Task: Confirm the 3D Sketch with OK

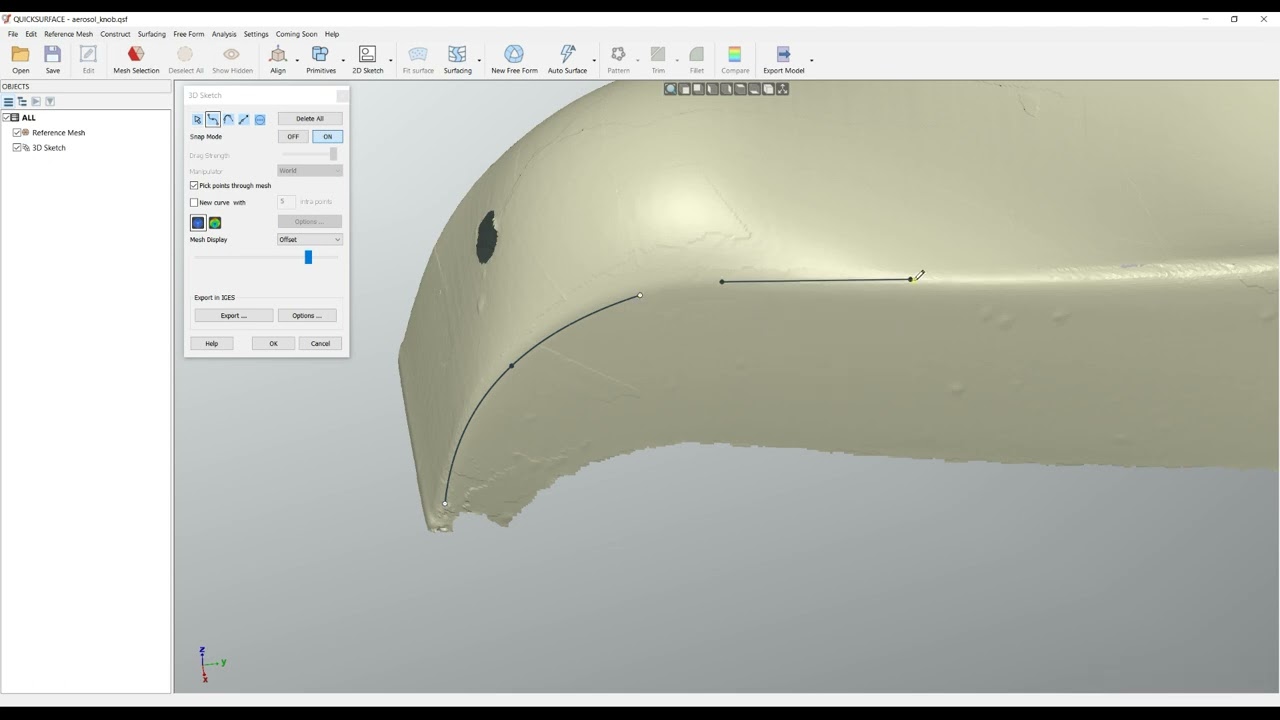Action: (x=273, y=344)
